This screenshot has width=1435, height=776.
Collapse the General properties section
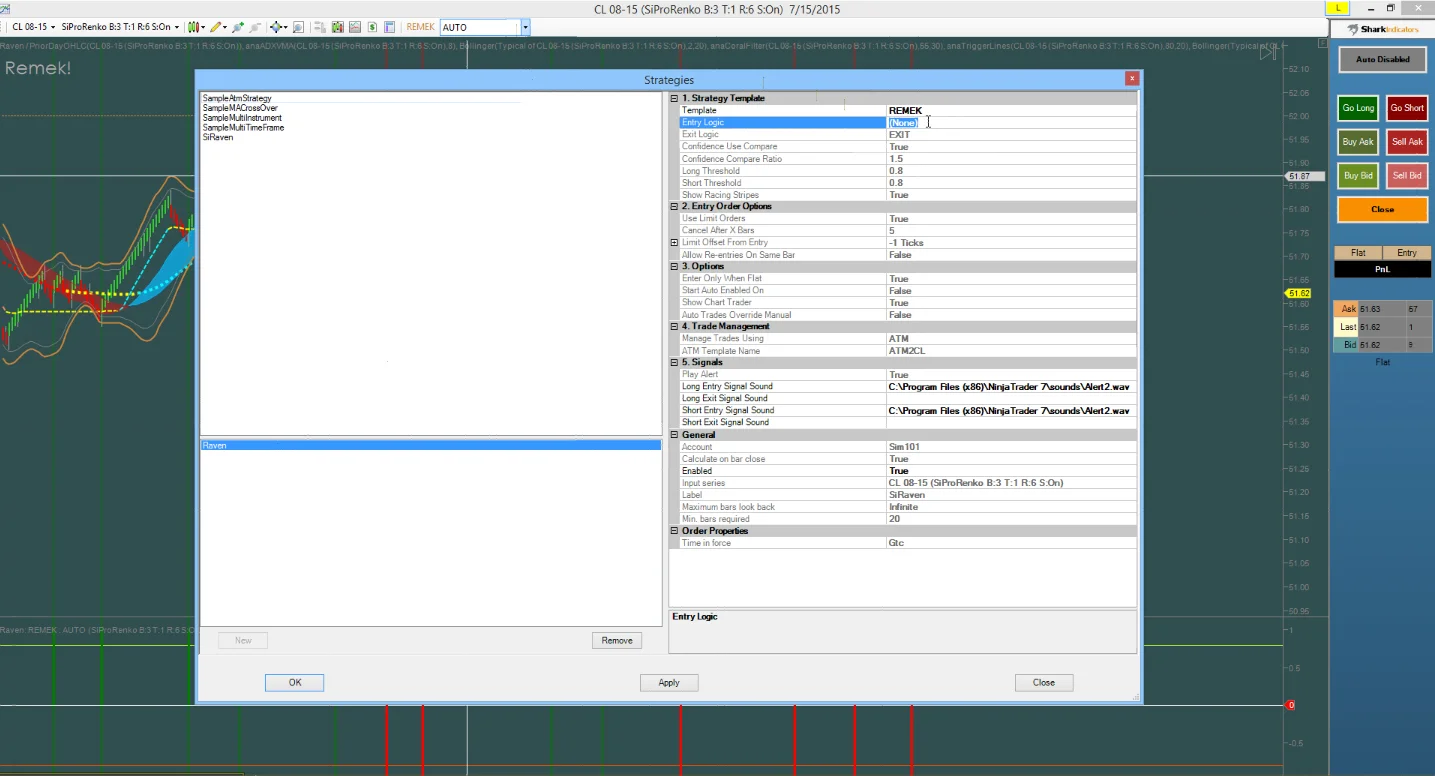[x=674, y=435]
